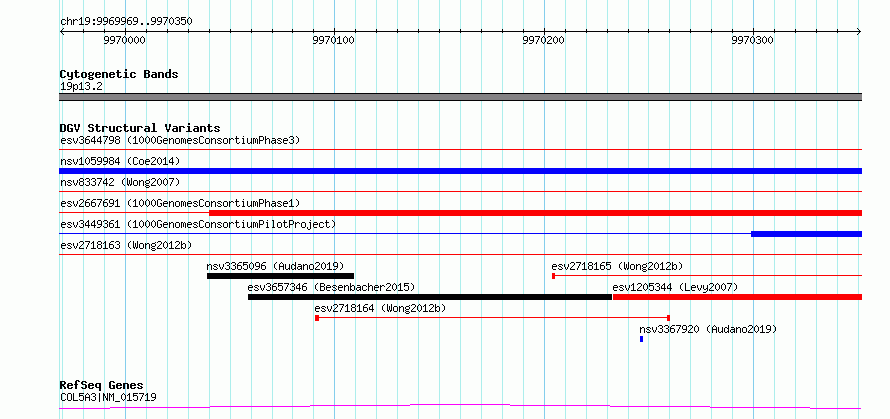Viewport: 890px width, 419px height.
Task: Open the DGV Structural Variants track title
Action: (140, 128)
